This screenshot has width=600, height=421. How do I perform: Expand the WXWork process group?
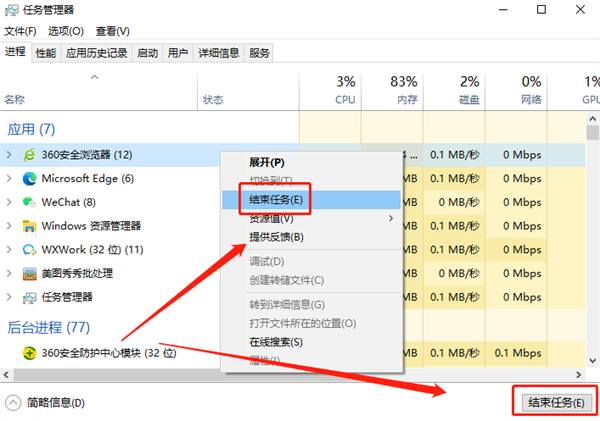(9, 249)
